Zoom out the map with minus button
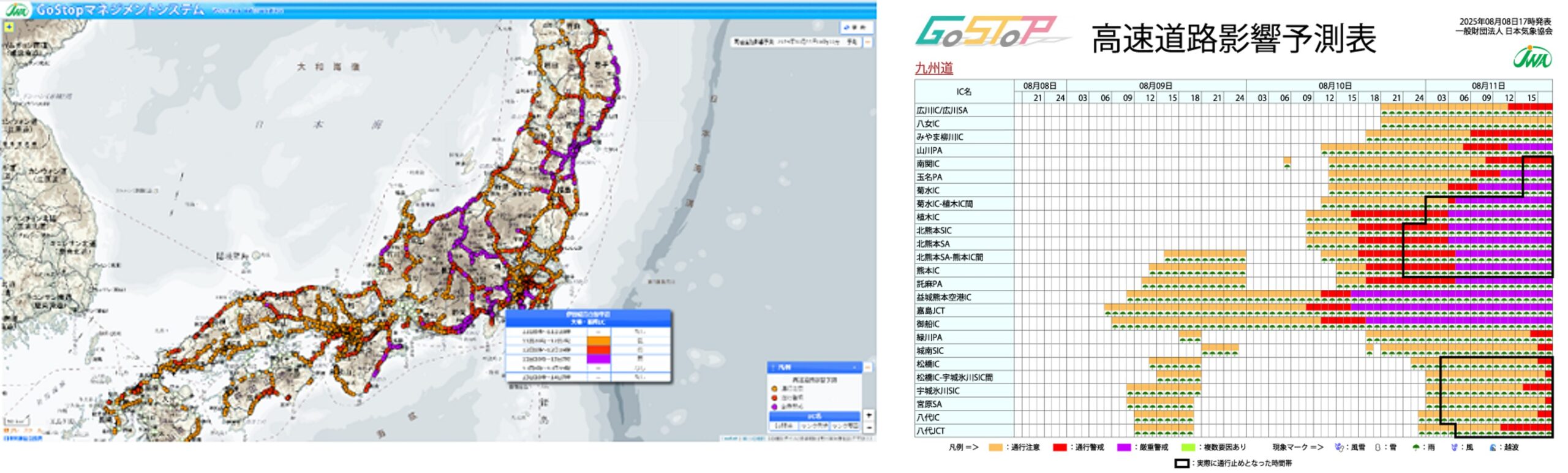Screen dimensions: 1568x473 869,427
